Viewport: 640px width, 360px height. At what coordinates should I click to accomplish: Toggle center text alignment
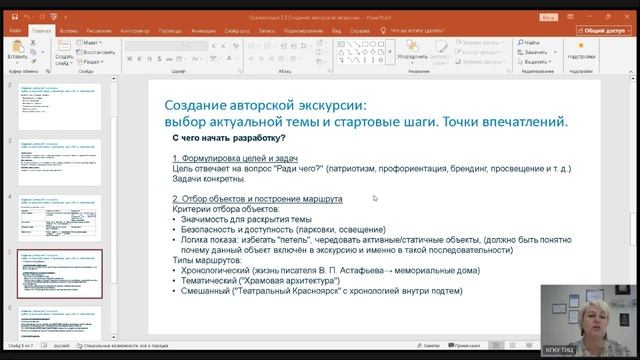[x=261, y=59]
